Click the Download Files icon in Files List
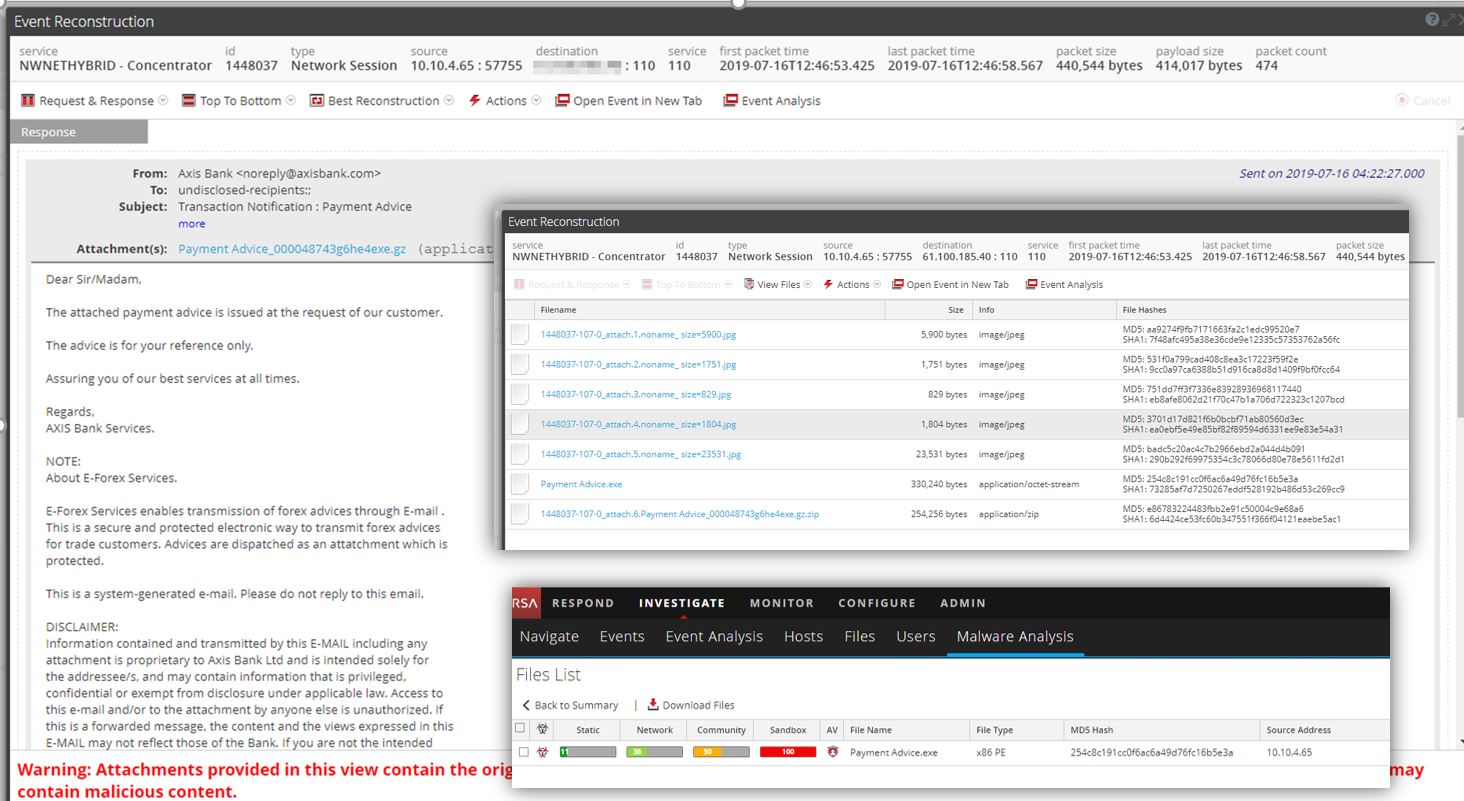1464x801 pixels. coord(654,705)
